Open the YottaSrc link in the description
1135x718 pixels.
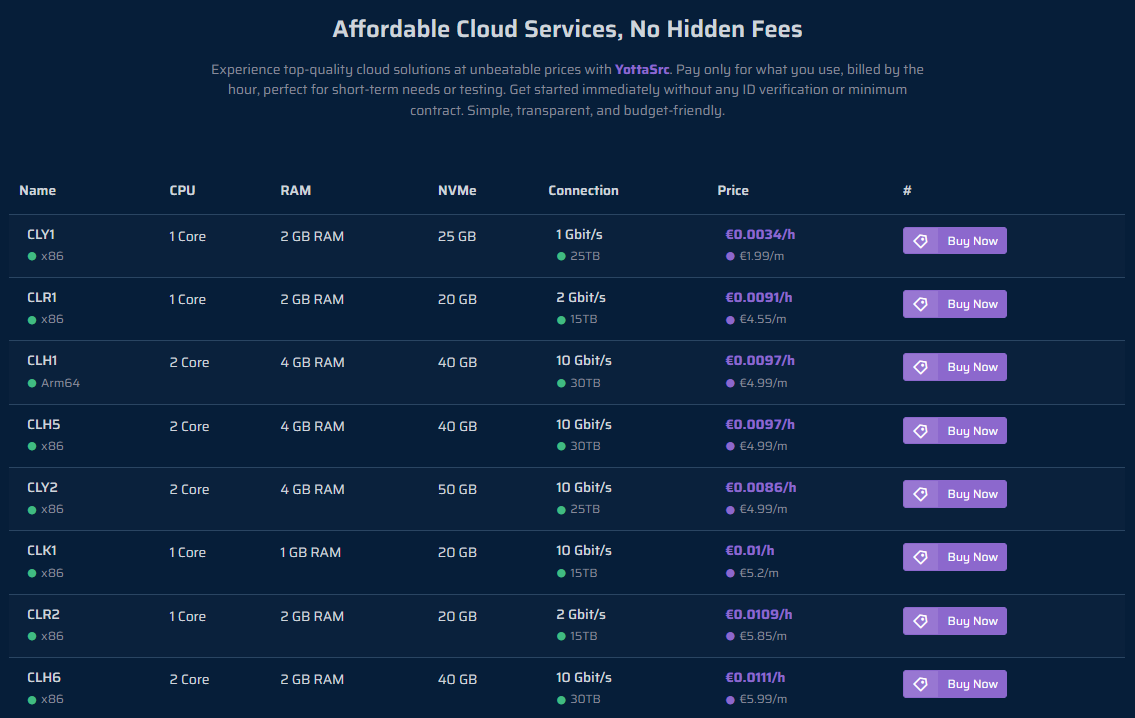tap(642, 69)
